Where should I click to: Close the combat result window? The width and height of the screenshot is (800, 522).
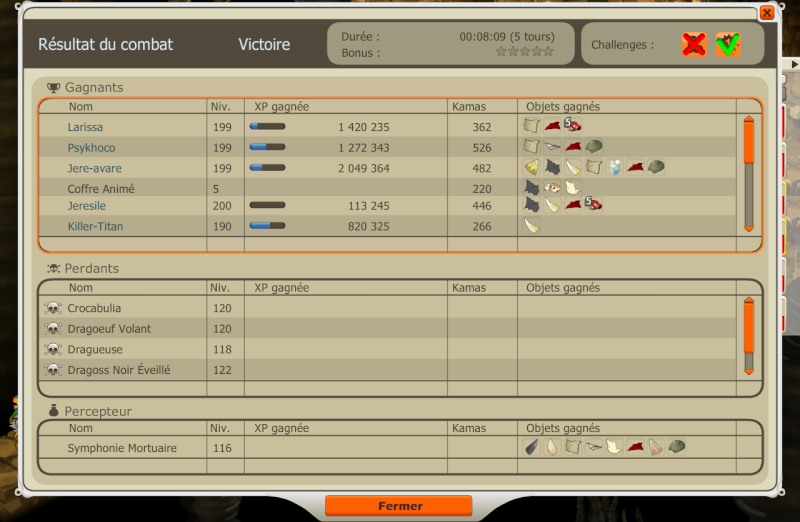click(767, 13)
